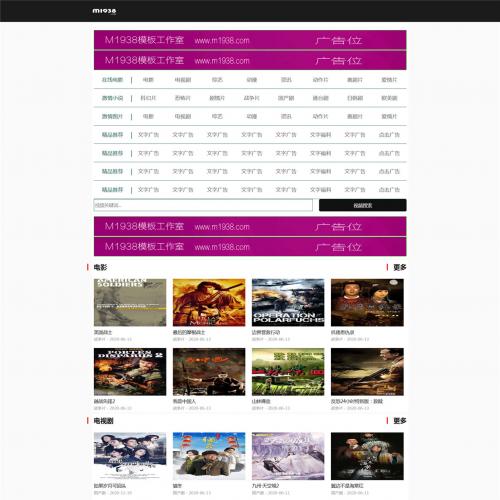This screenshot has width=500, height=500.
Task: Select 电影 in the 激情图片 row
Action: tap(148, 116)
